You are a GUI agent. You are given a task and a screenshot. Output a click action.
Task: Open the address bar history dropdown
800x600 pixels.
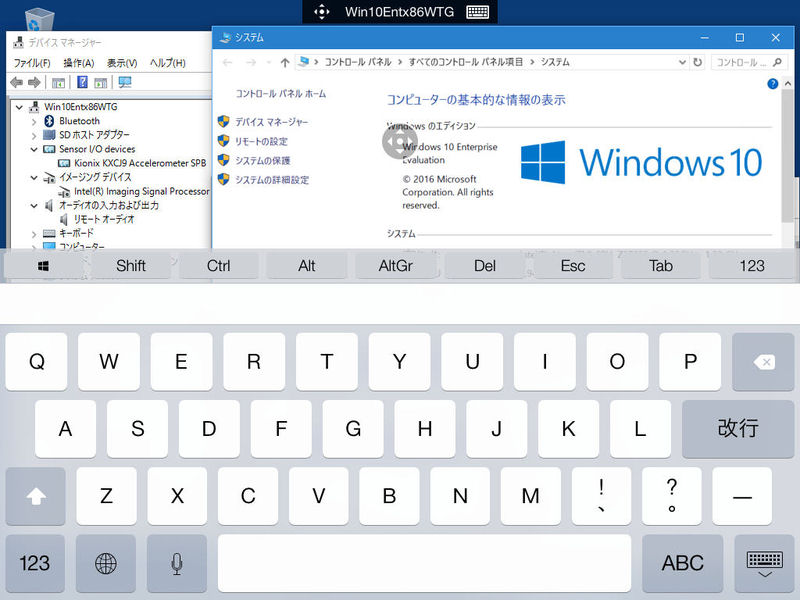click(x=682, y=62)
